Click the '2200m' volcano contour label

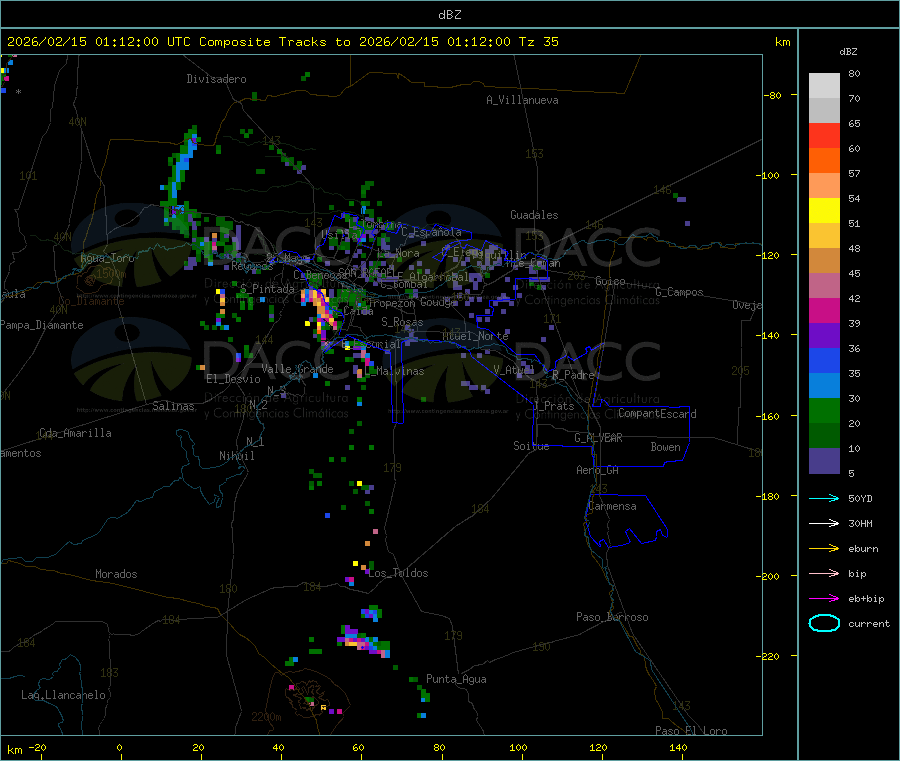point(266,717)
